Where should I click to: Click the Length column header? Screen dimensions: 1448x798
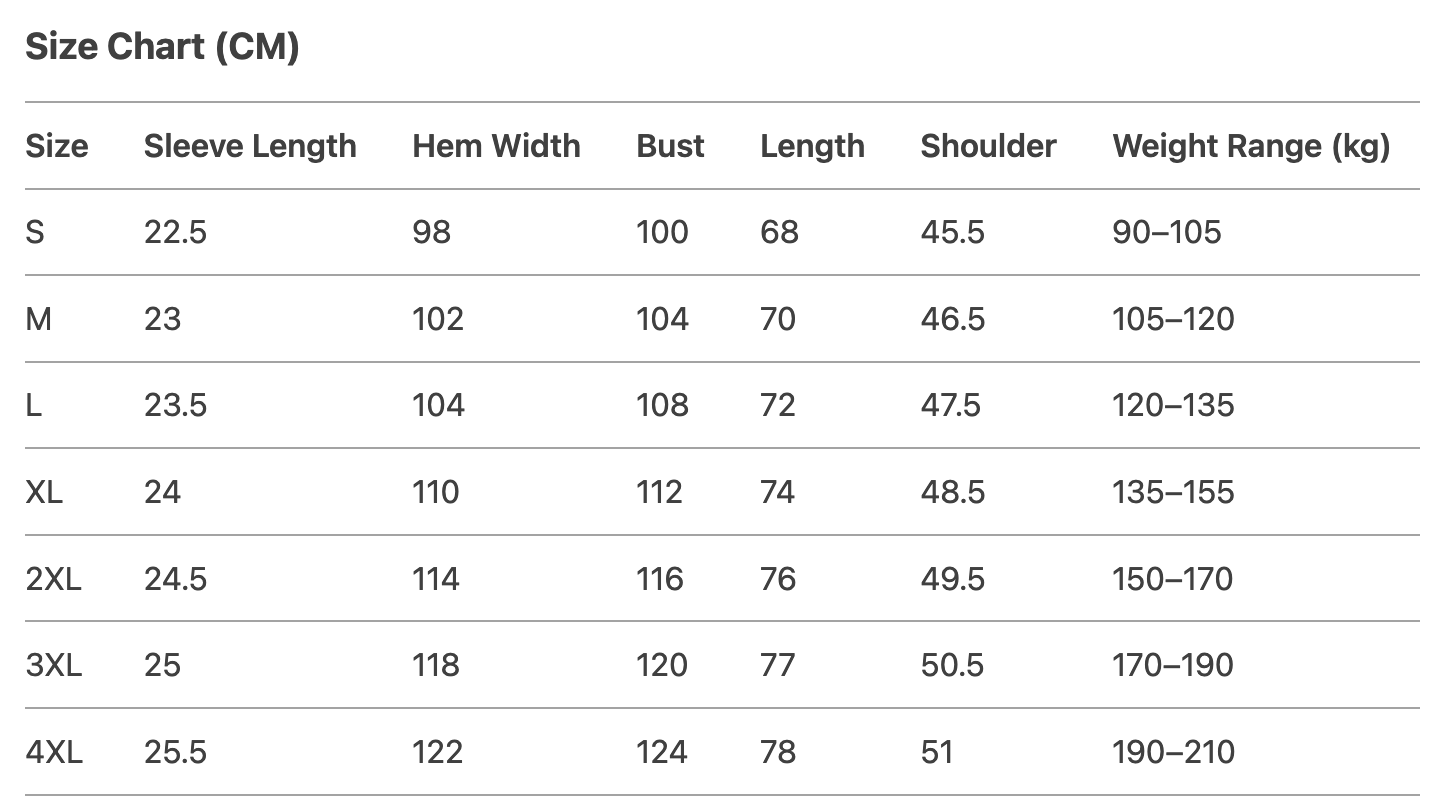pos(812,146)
